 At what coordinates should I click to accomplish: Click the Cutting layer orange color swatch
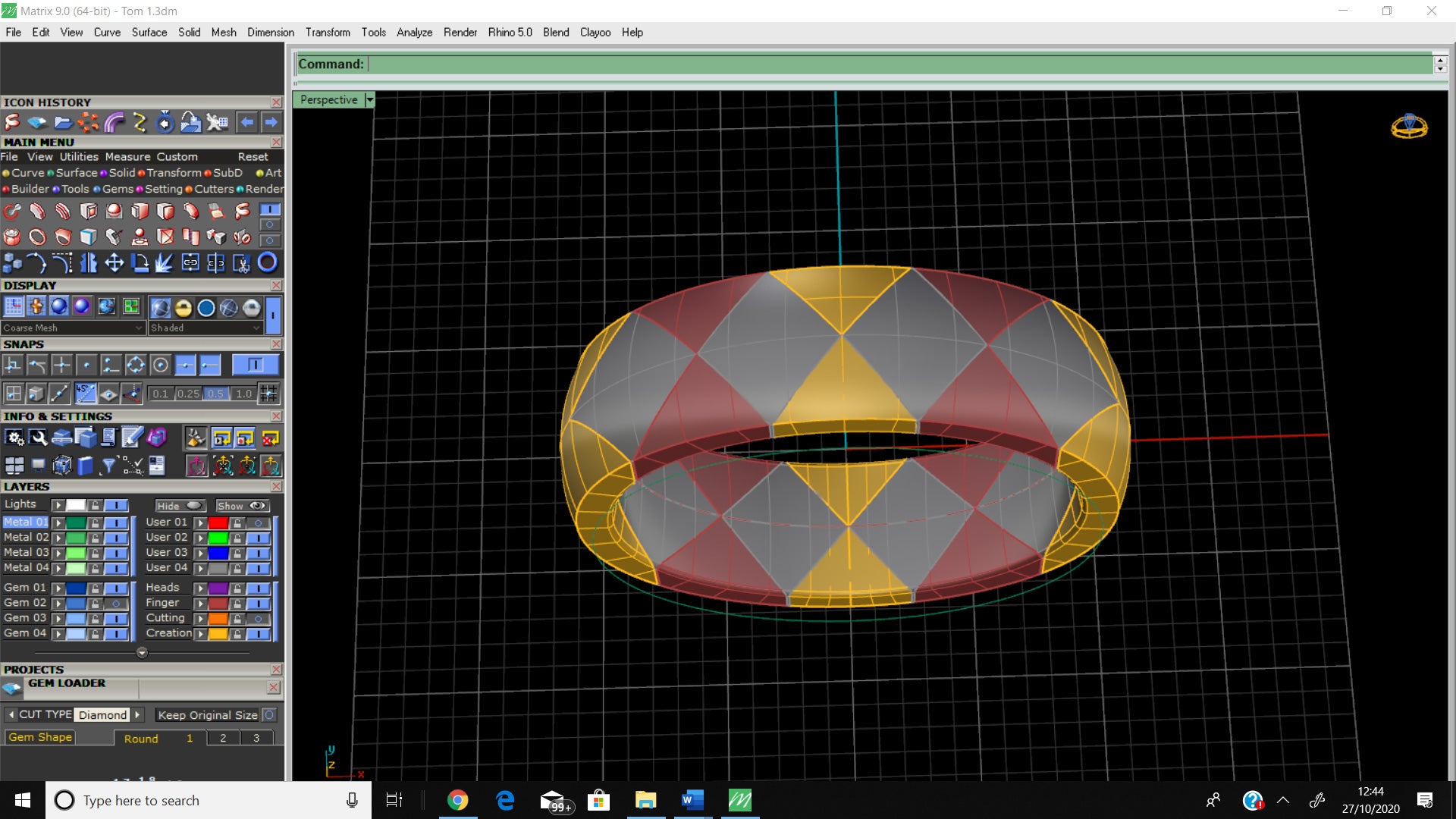218,619
